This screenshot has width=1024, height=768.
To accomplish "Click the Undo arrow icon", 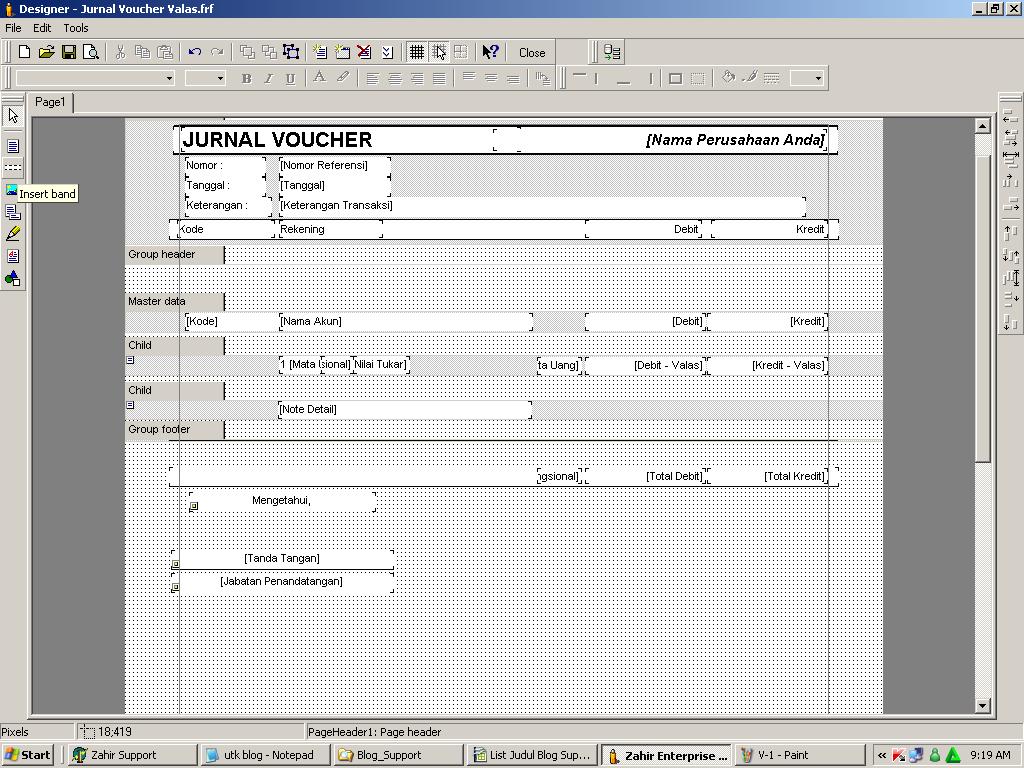I will [x=195, y=52].
